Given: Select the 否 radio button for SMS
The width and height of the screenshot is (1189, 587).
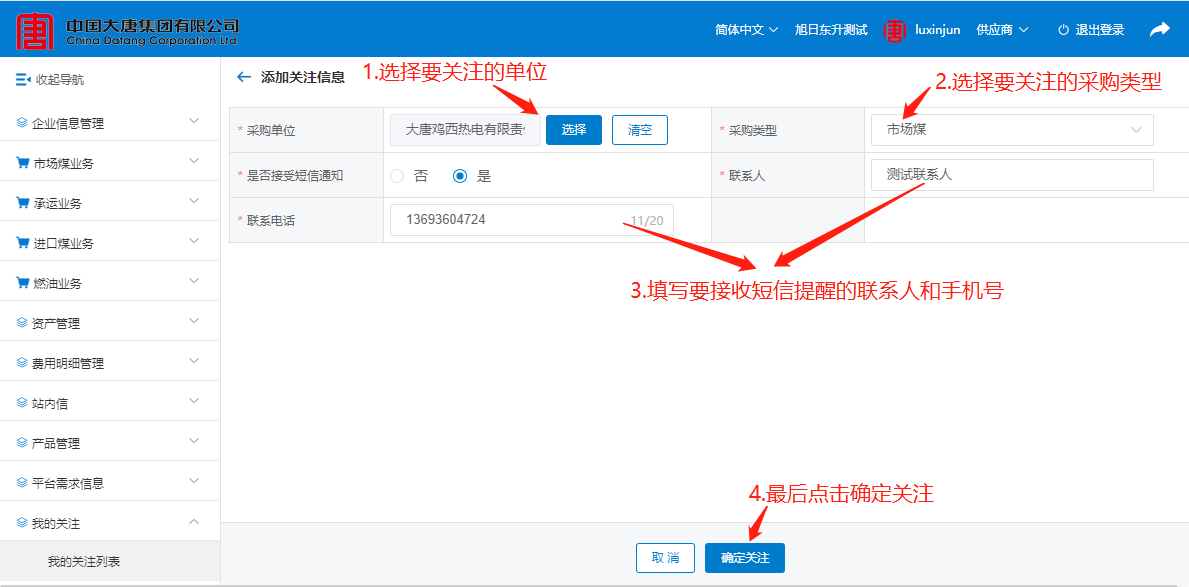Looking at the screenshot, I should click(x=397, y=176).
